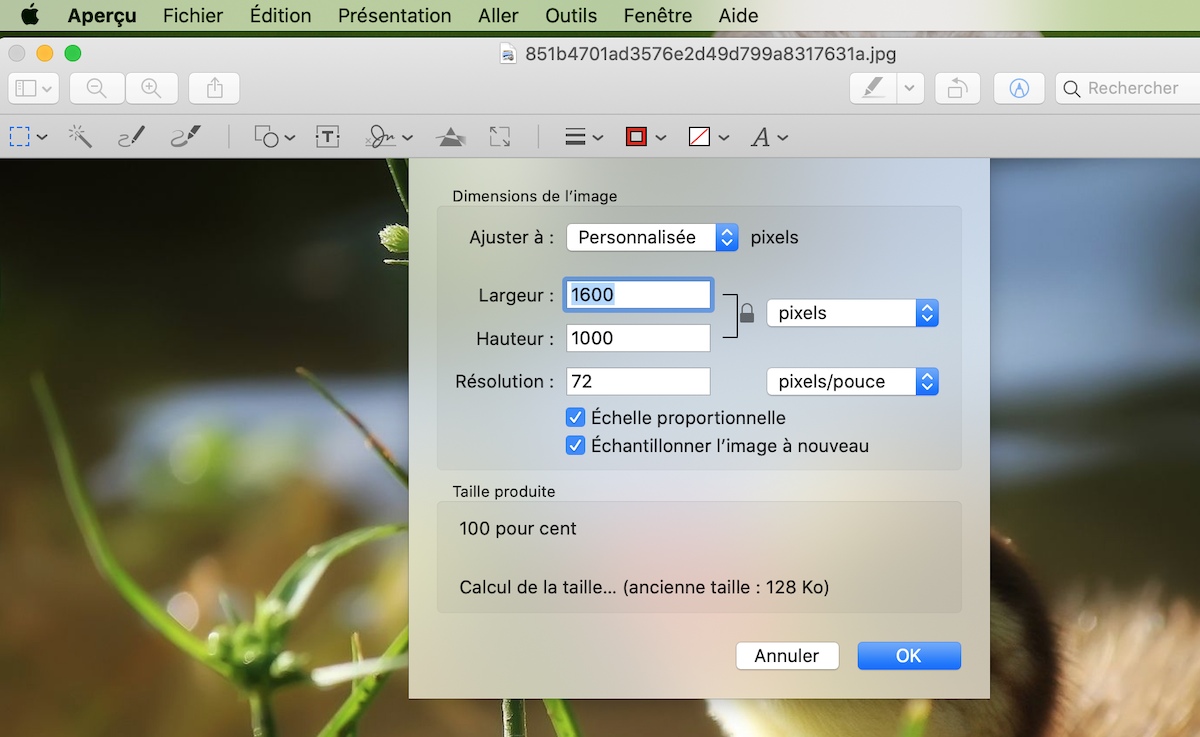1200x737 pixels.
Task: Click the Sketch pen tool
Action: pos(132,137)
